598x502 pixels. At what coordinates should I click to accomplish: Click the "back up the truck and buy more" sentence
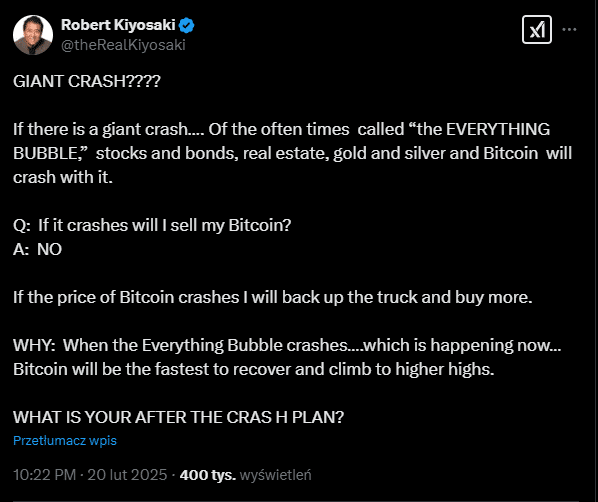(x=273, y=297)
